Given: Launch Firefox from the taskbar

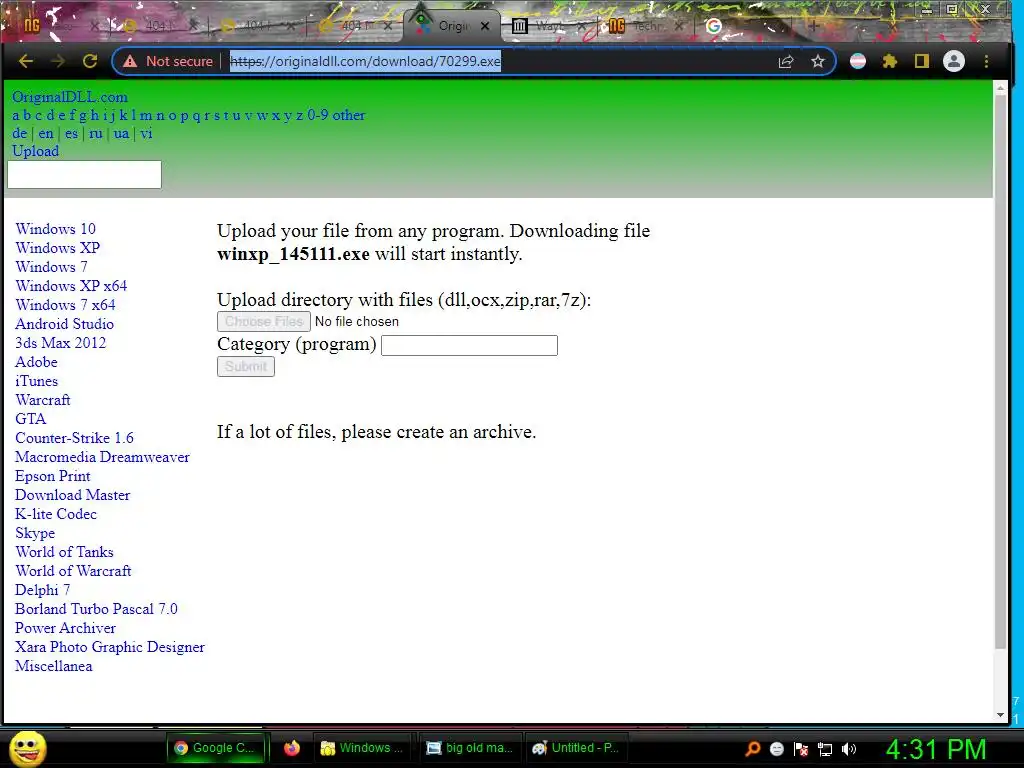Looking at the screenshot, I should point(291,748).
